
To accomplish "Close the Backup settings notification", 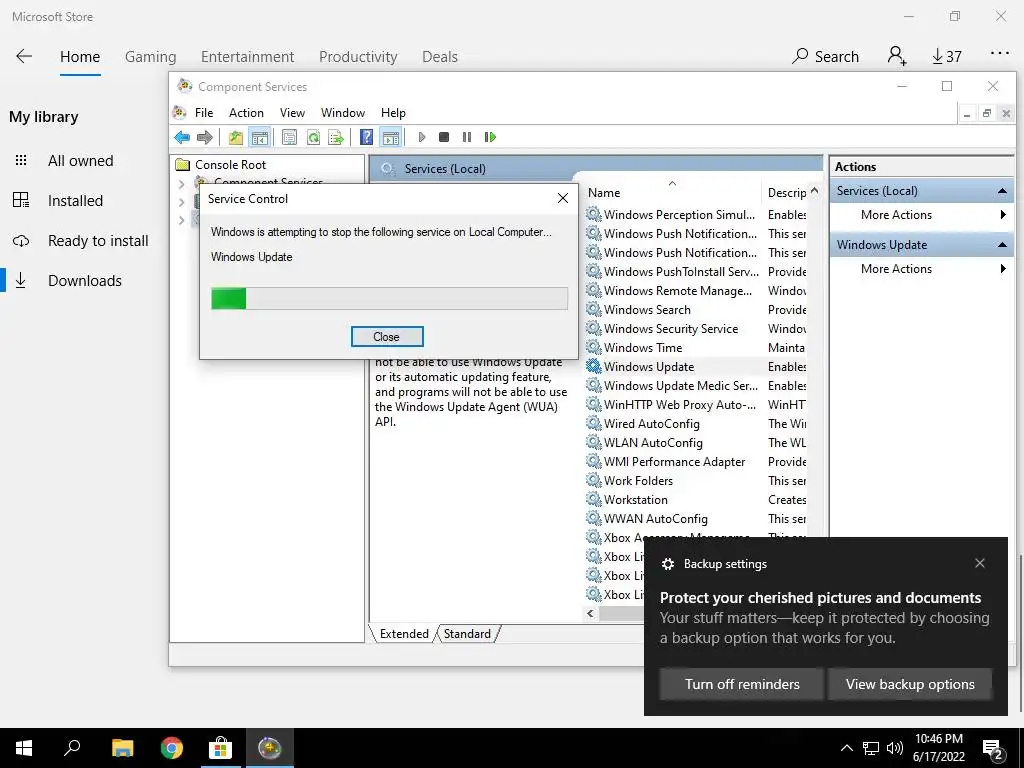I will point(980,563).
